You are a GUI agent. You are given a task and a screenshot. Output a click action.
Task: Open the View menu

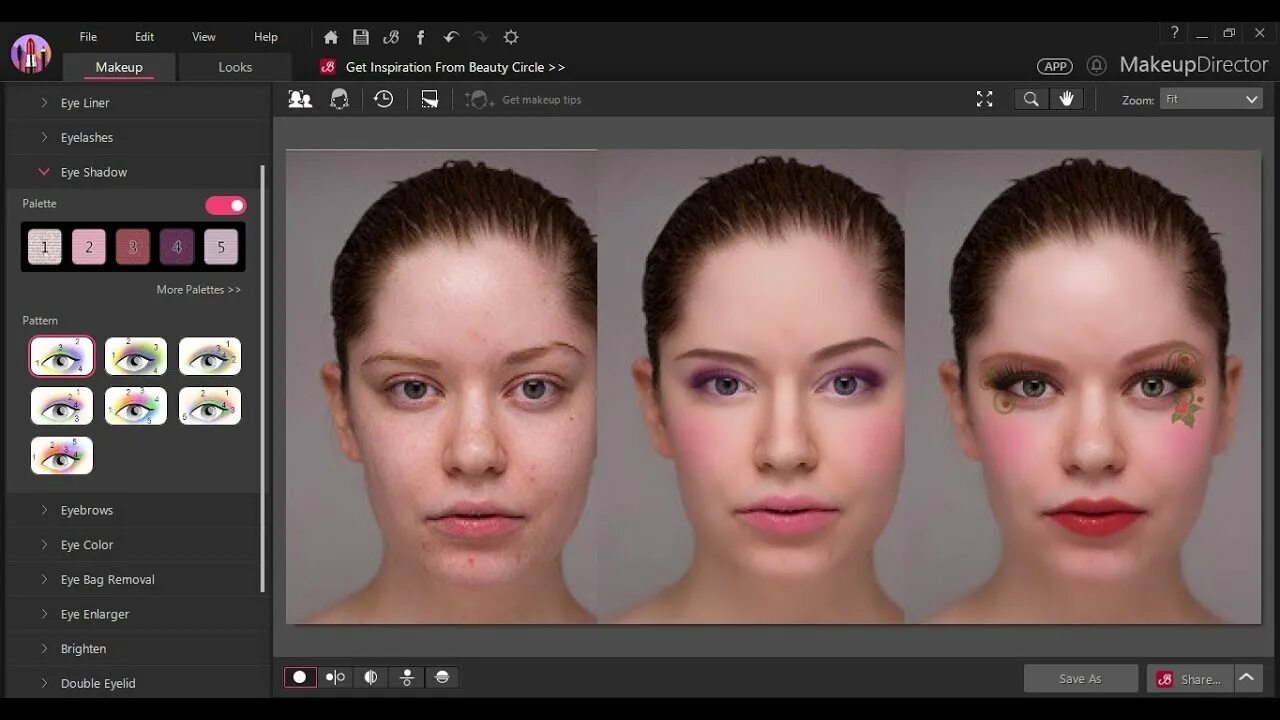(204, 37)
